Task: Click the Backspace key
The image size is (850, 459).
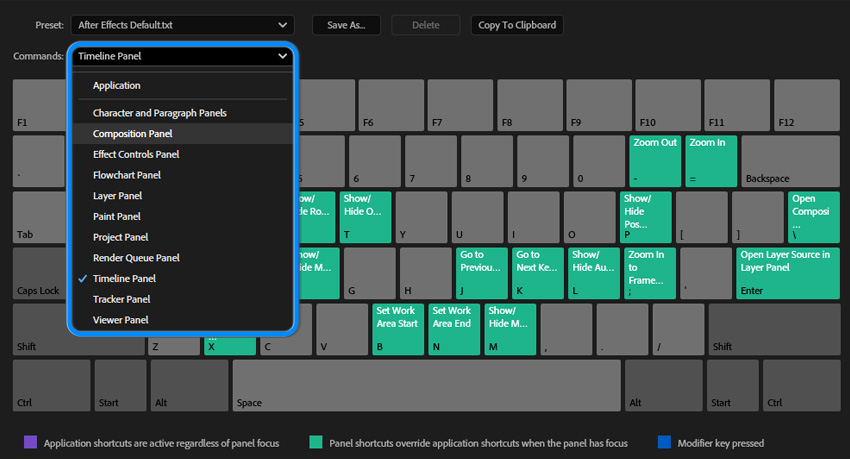Action: click(x=790, y=161)
